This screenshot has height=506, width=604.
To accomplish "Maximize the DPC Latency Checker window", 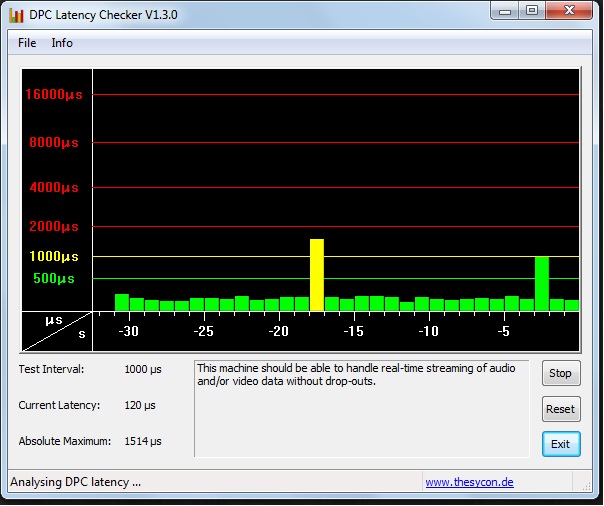I will (532, 11).
